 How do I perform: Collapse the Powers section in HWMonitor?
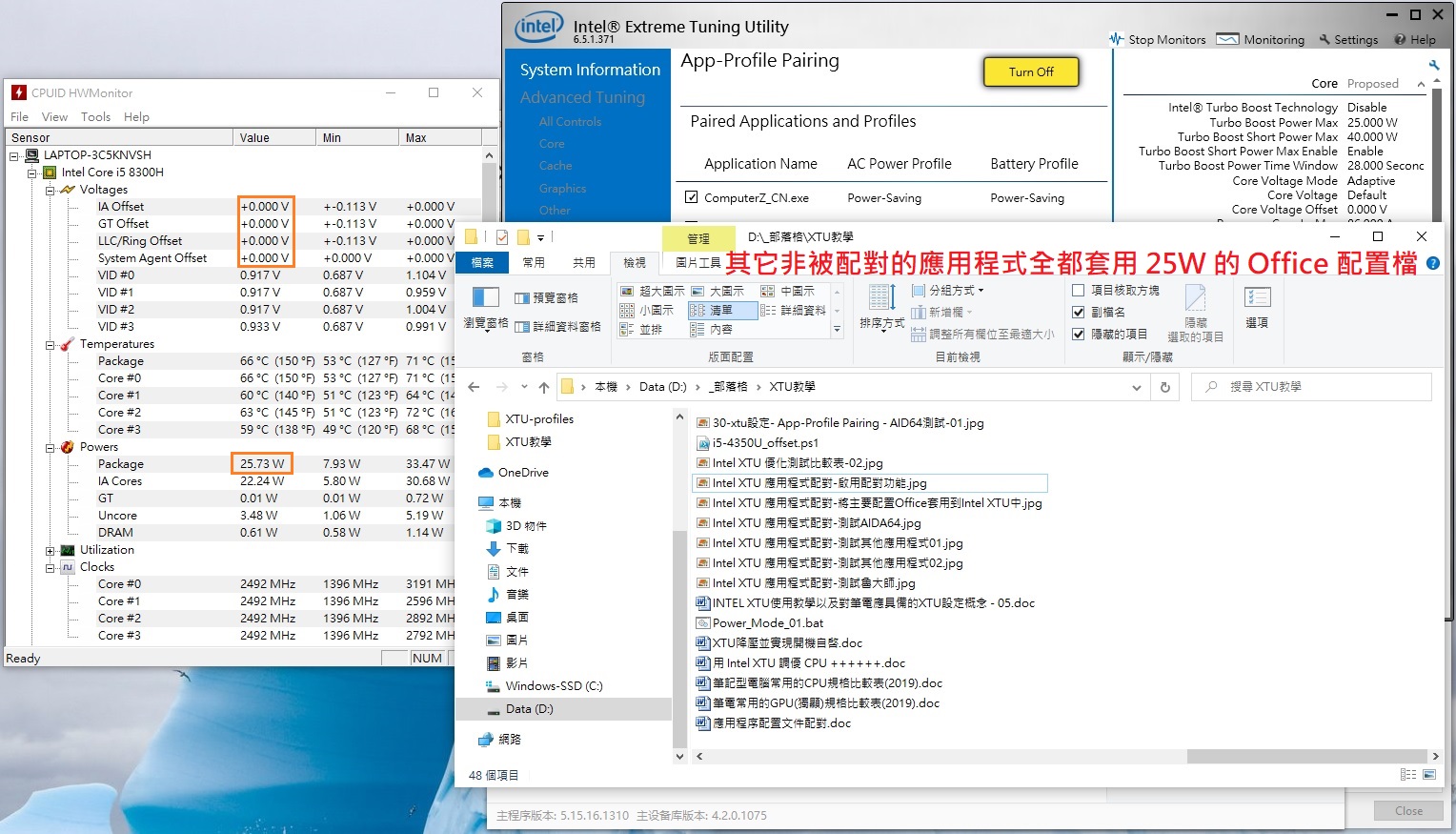click(50, 447)
